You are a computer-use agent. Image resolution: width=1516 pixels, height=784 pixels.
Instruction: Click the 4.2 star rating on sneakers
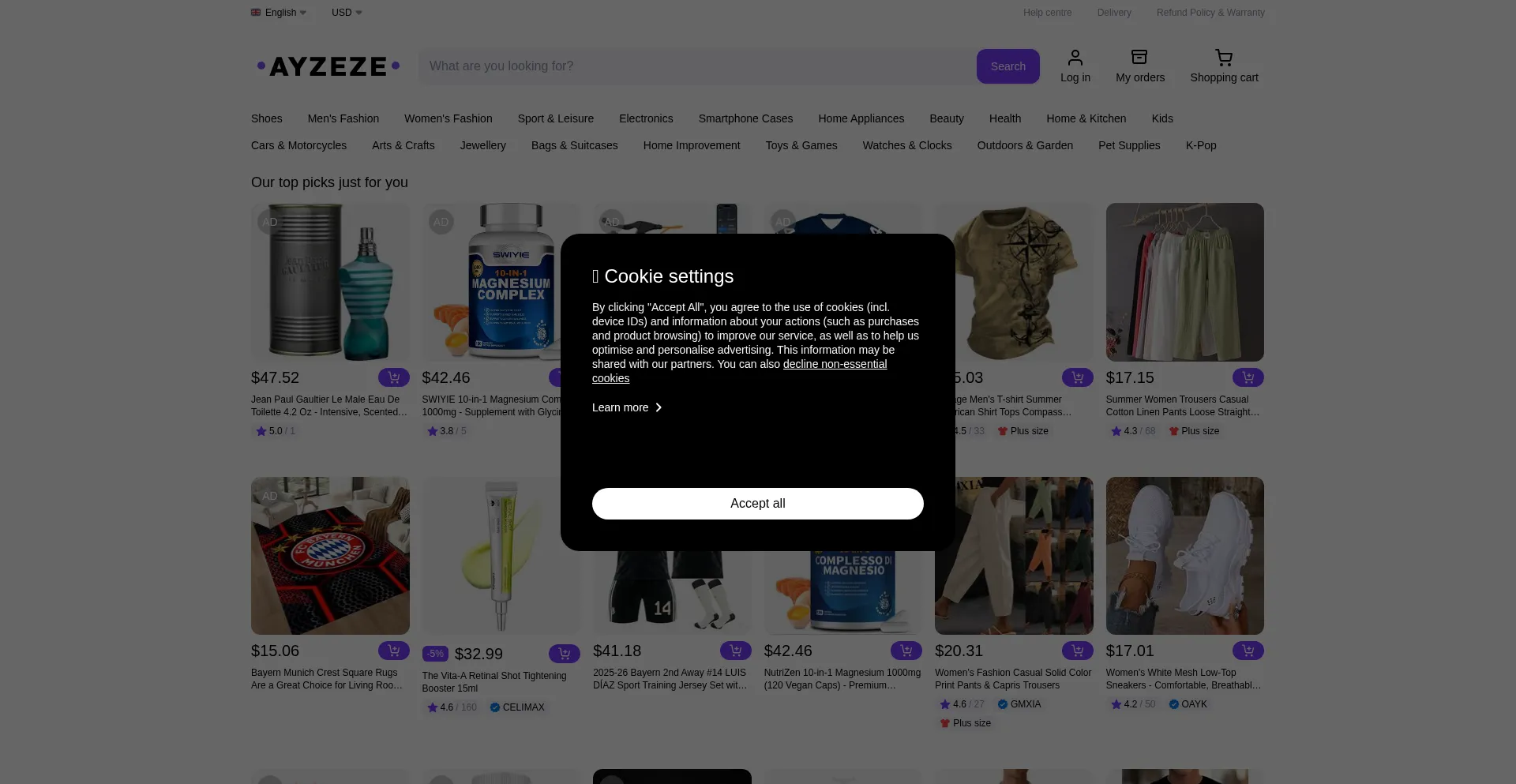tap(1133, 704)
